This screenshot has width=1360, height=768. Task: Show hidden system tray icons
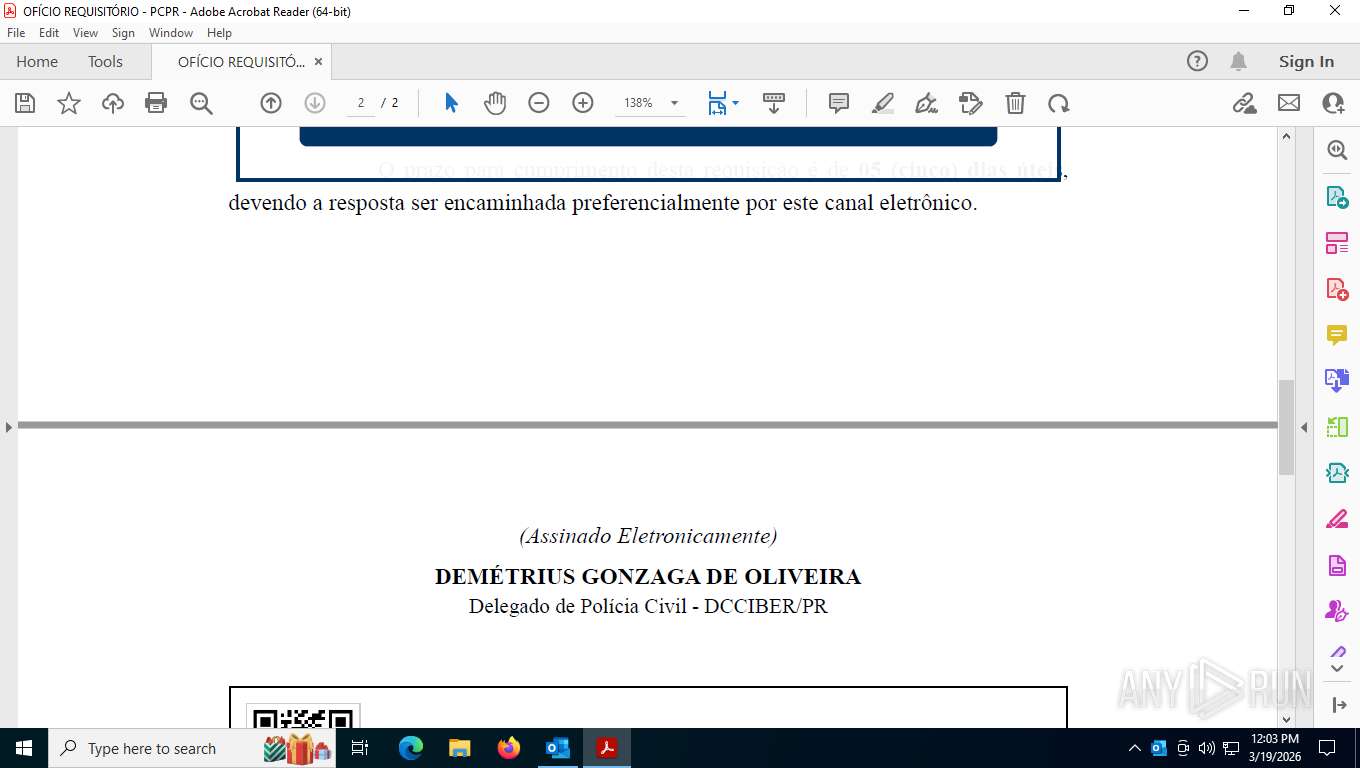pyautogui.click(x=1134, y=748)
